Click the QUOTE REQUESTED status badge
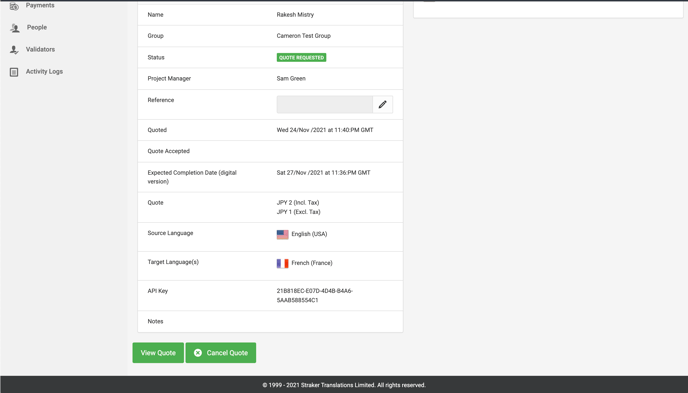688x393 pixels. (x=301, y=57)
